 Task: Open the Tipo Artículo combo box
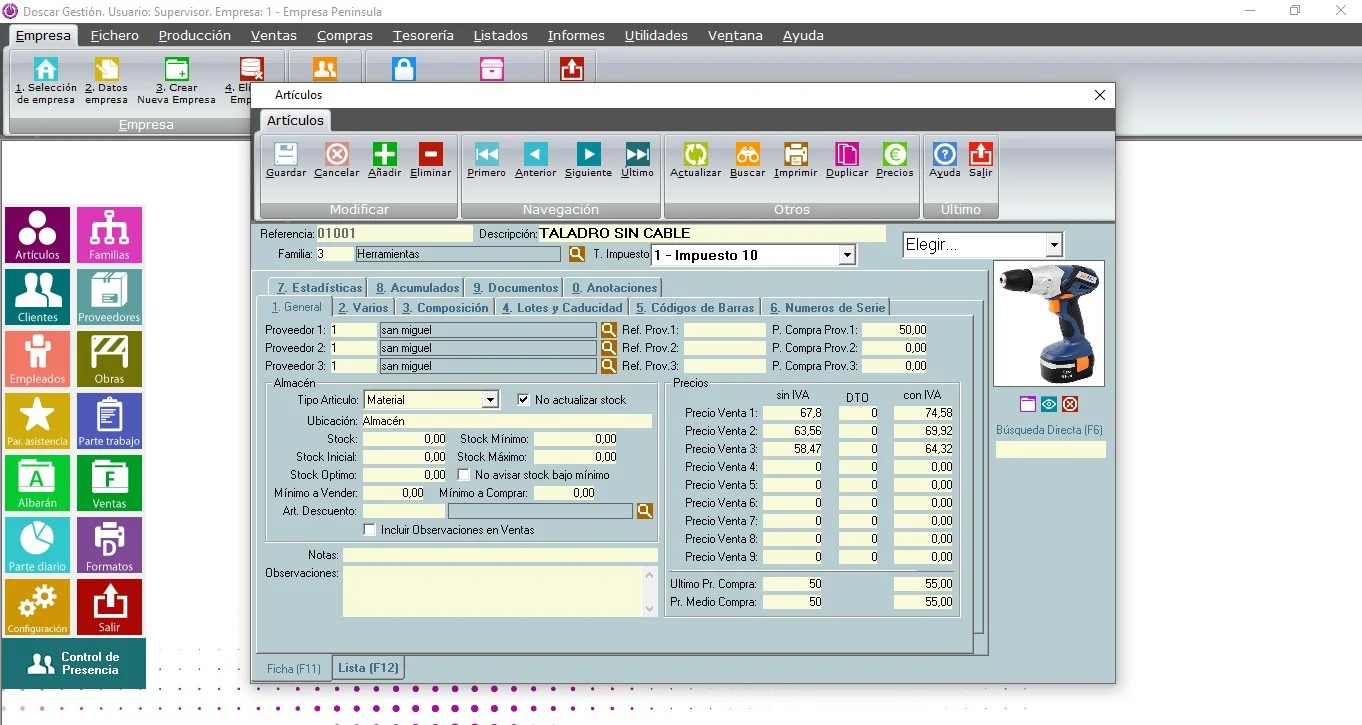(x=490, y=400)
